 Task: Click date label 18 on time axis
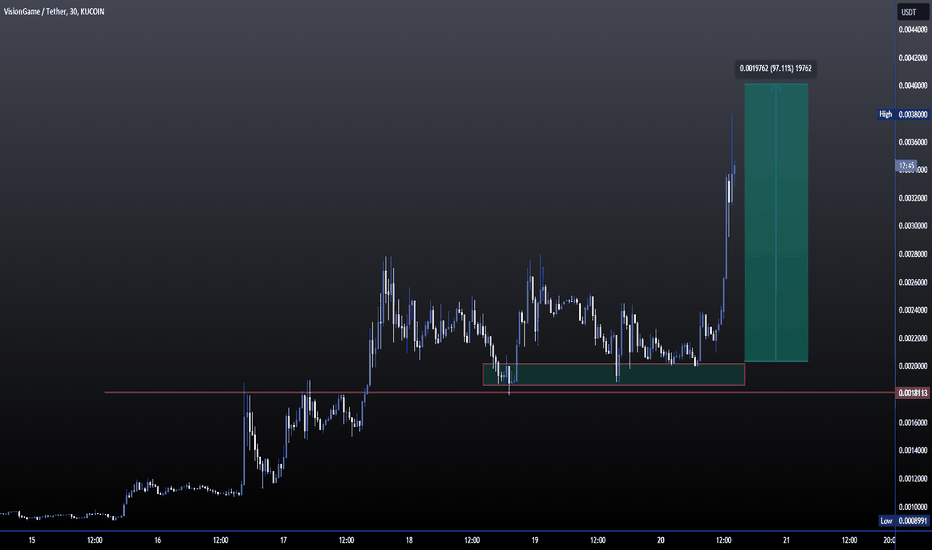409,540
